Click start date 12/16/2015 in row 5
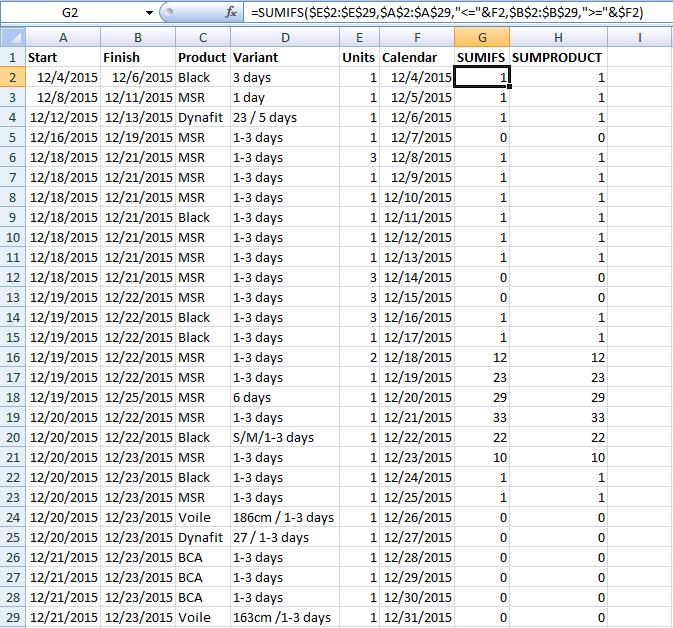Viewport: 673px width, 628px height. [63, 137]
